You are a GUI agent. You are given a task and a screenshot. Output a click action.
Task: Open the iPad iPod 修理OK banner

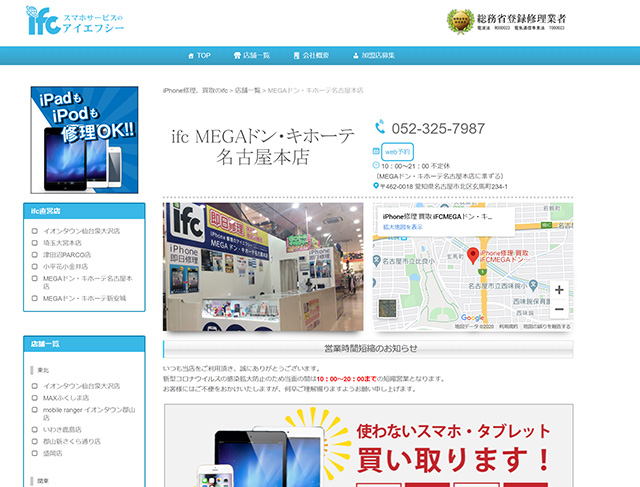tap(84, 140)
